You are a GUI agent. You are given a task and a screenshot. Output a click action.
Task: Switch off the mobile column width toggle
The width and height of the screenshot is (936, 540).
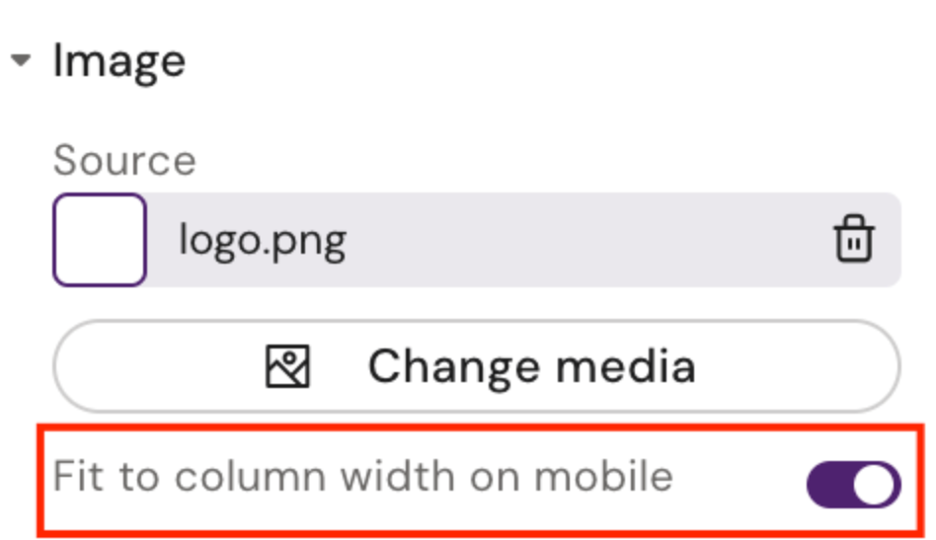[x=853, y=484]
